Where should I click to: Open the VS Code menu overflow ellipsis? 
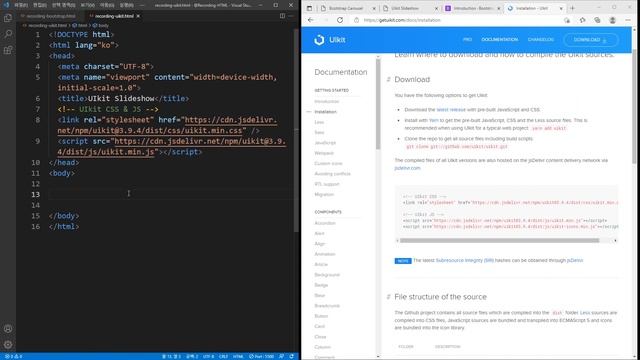142,5
